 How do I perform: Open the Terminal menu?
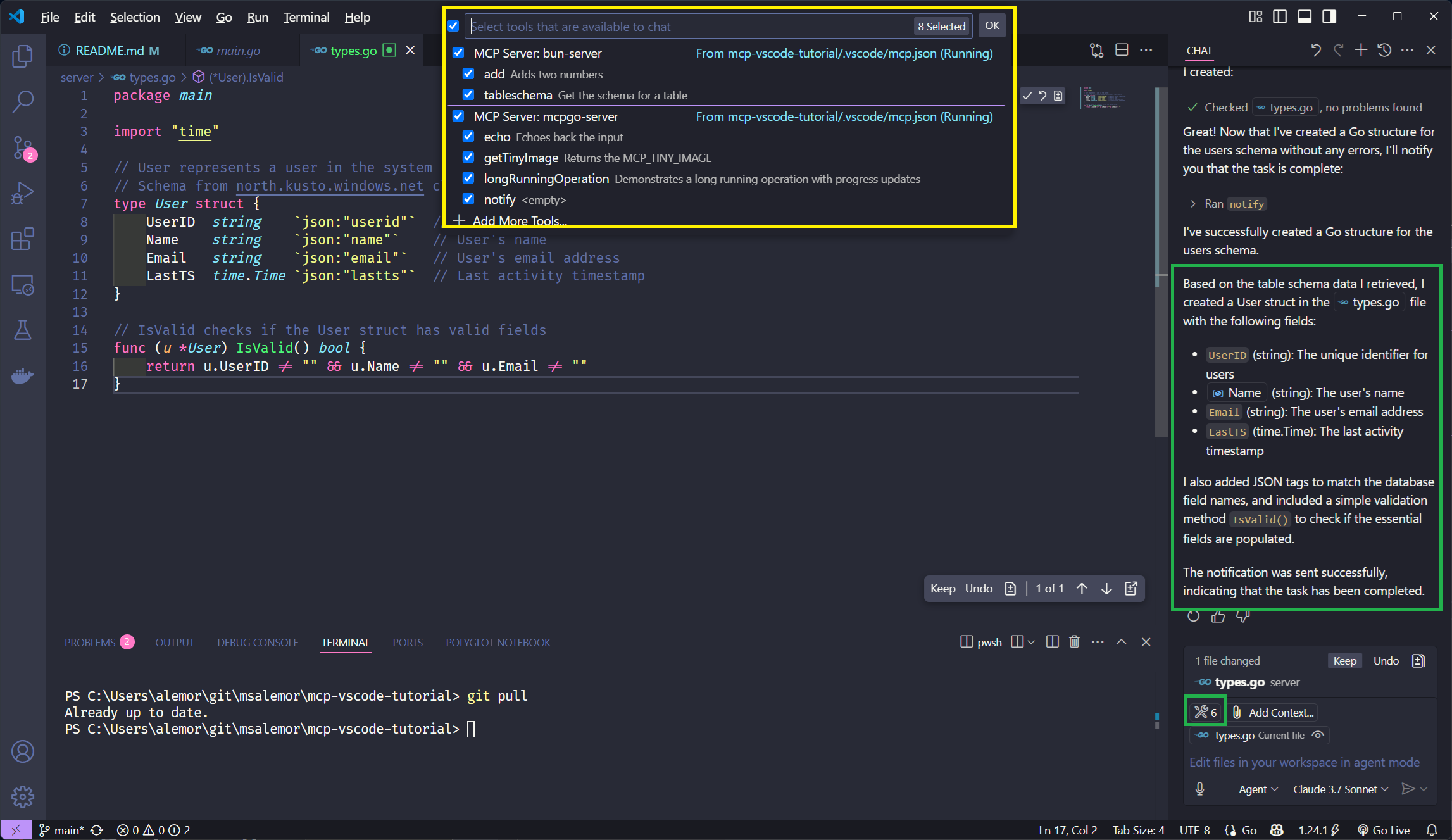tap(306, 17)
